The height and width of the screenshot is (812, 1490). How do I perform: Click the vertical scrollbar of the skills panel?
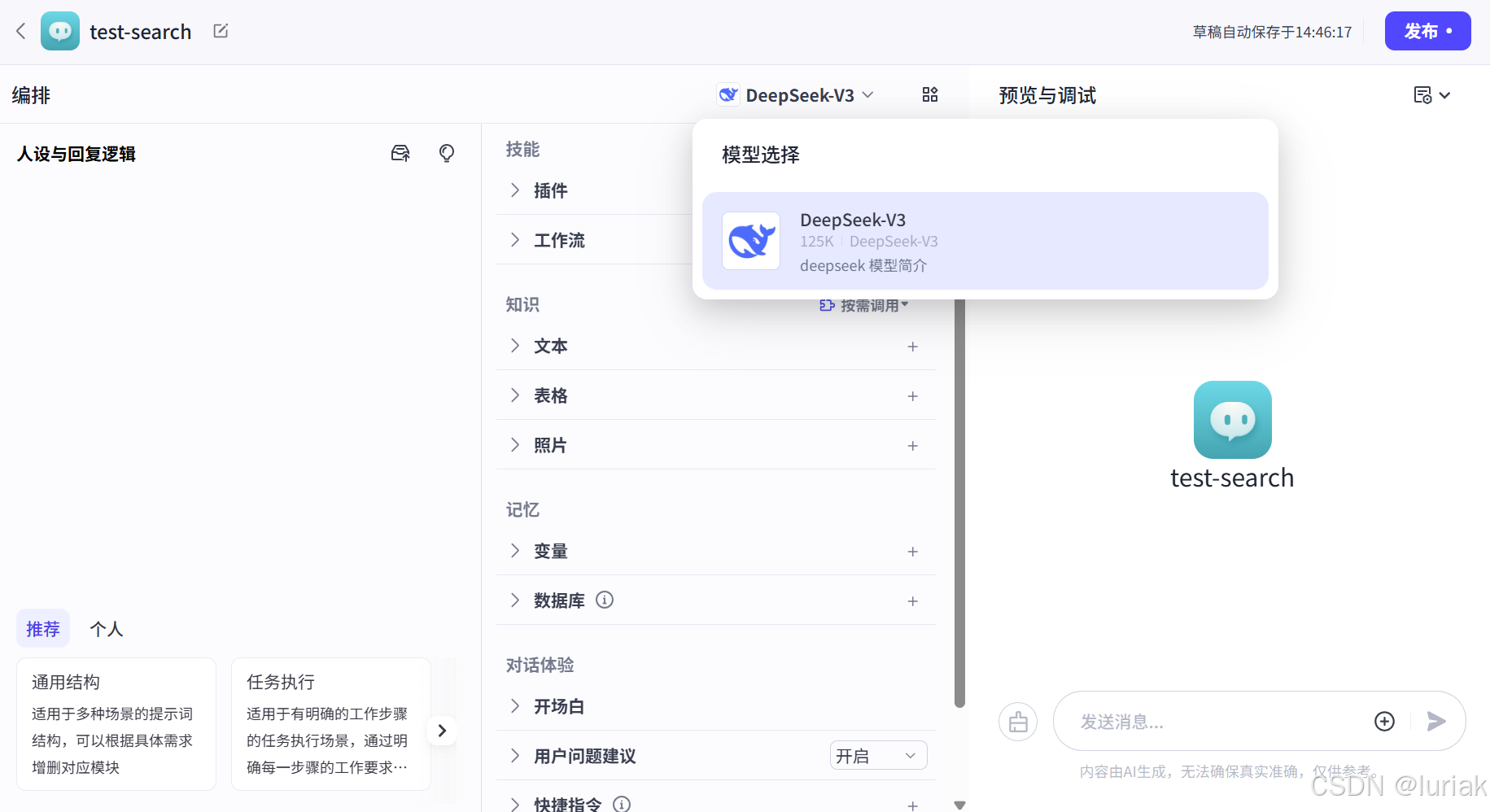(959, 503)
